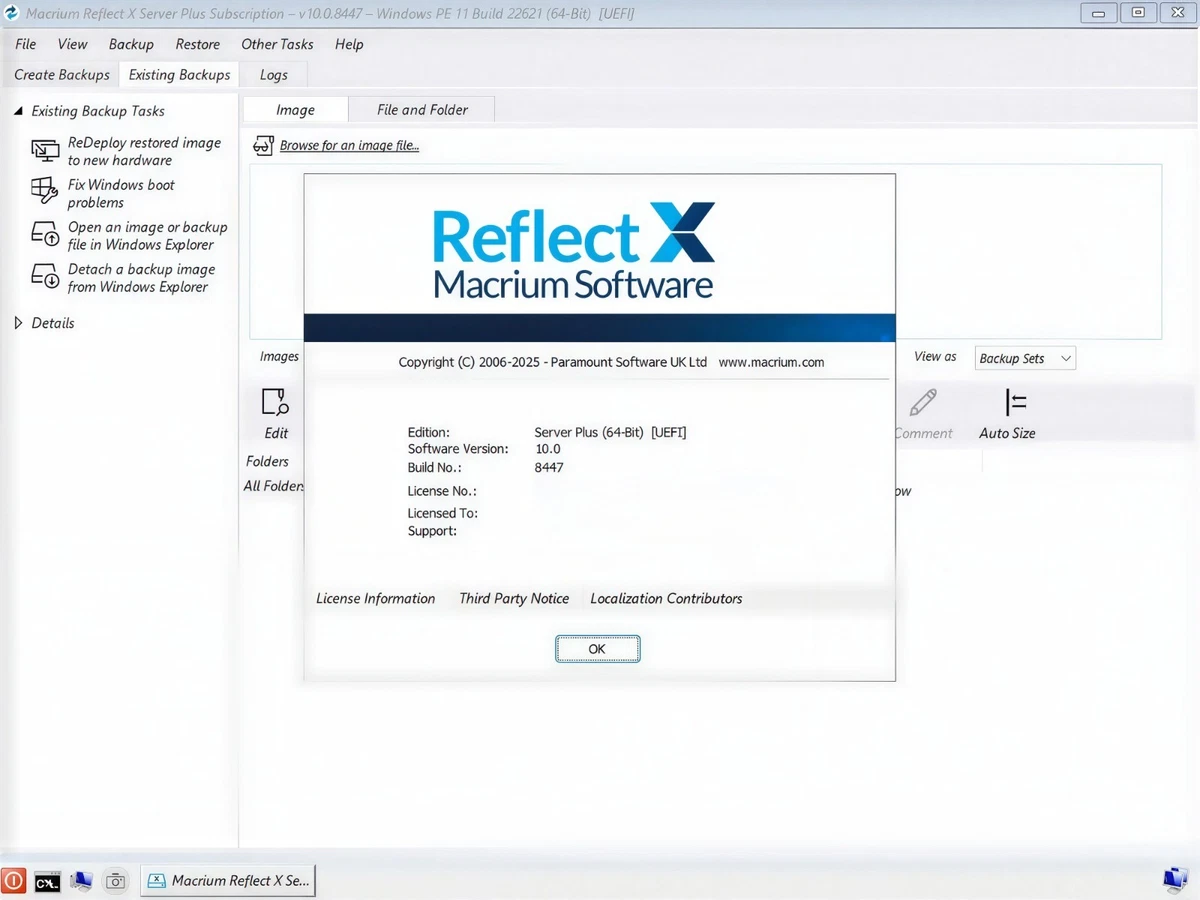The image size is (1200, 900).
Task: Open the View as Backup Sets dropdown
Action: pos(1025,358)
